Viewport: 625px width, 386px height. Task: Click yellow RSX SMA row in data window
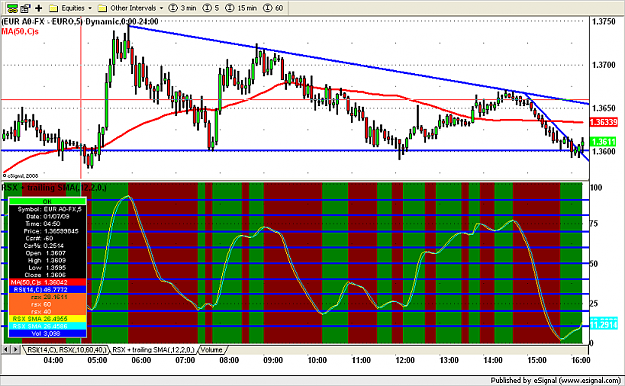47,319
